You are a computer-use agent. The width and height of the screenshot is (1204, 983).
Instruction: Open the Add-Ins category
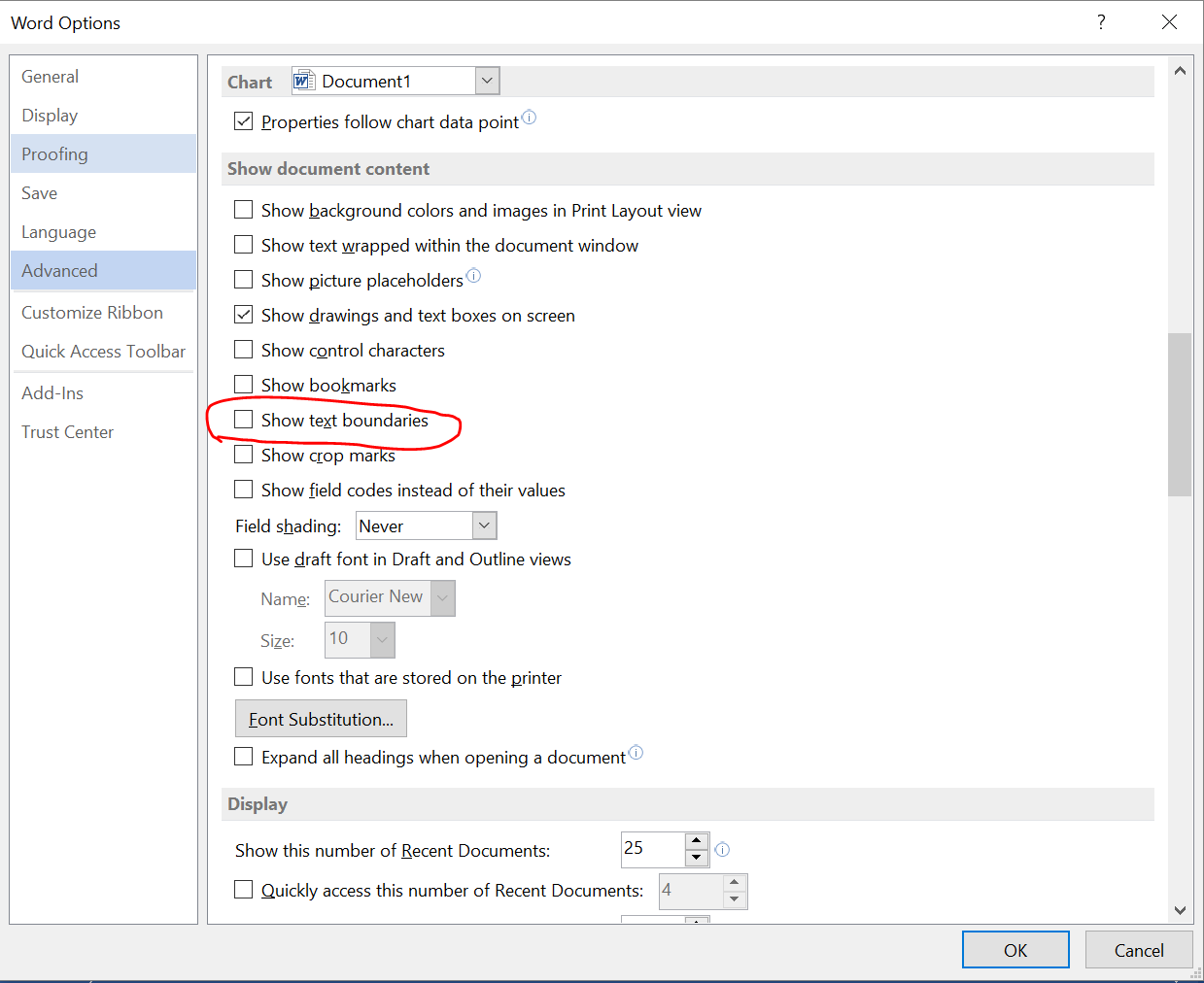pyautogui.click(x=103, y=393)
